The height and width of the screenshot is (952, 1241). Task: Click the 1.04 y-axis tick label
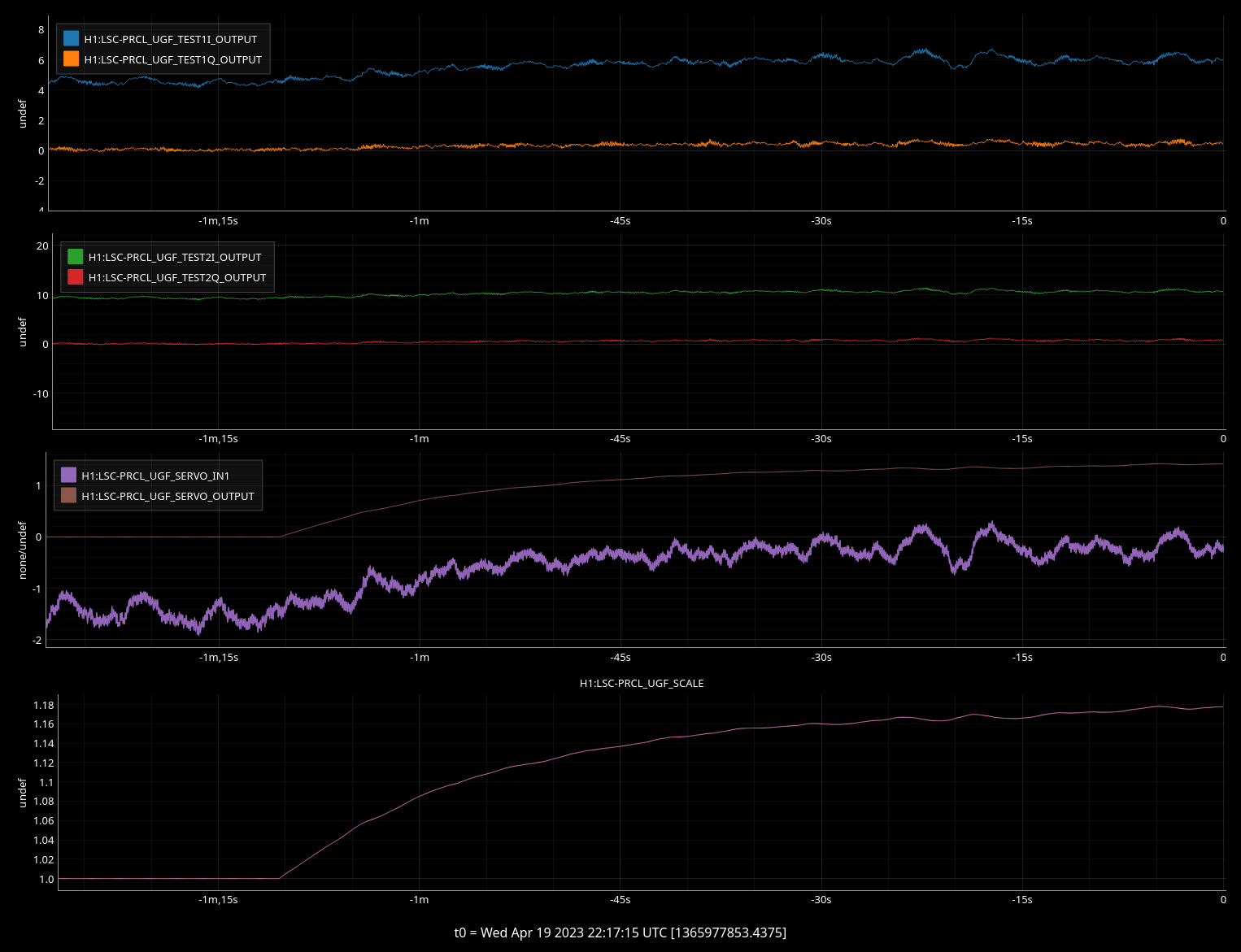(44, 840)
